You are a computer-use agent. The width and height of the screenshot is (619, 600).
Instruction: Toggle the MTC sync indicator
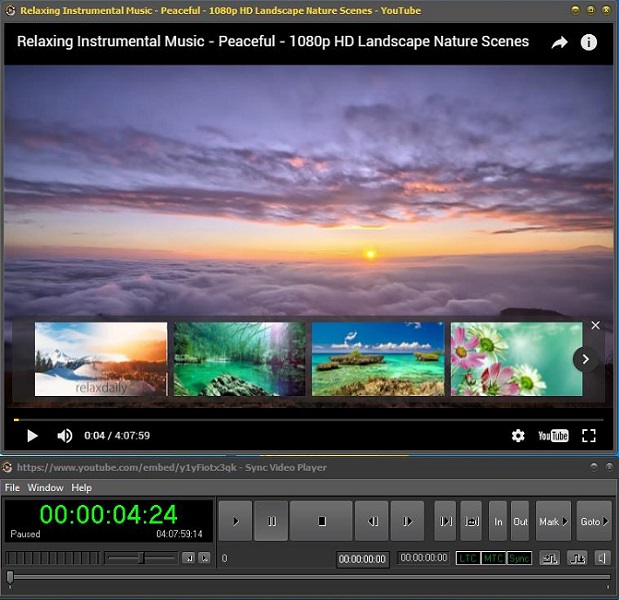(x=493, y=558)
